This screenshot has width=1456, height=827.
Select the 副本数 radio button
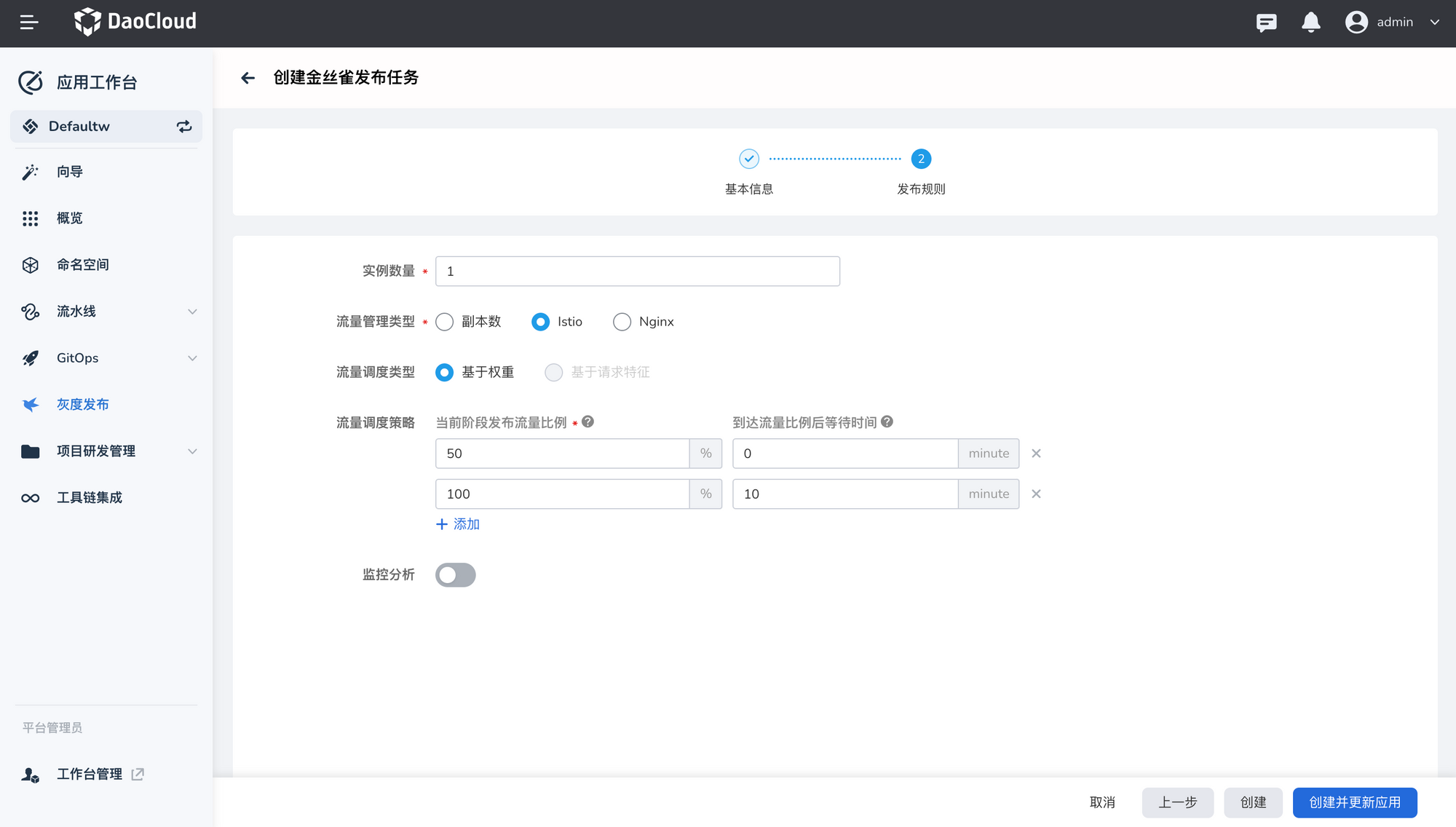click(445, 322)
